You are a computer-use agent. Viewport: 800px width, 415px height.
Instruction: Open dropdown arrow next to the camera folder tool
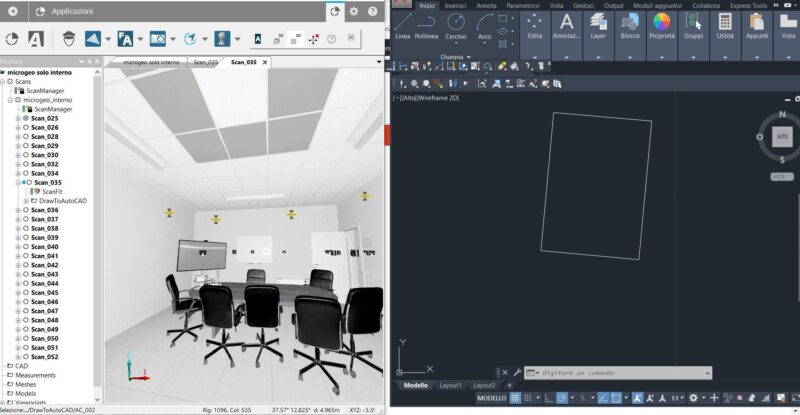click(x=172, y=39)
